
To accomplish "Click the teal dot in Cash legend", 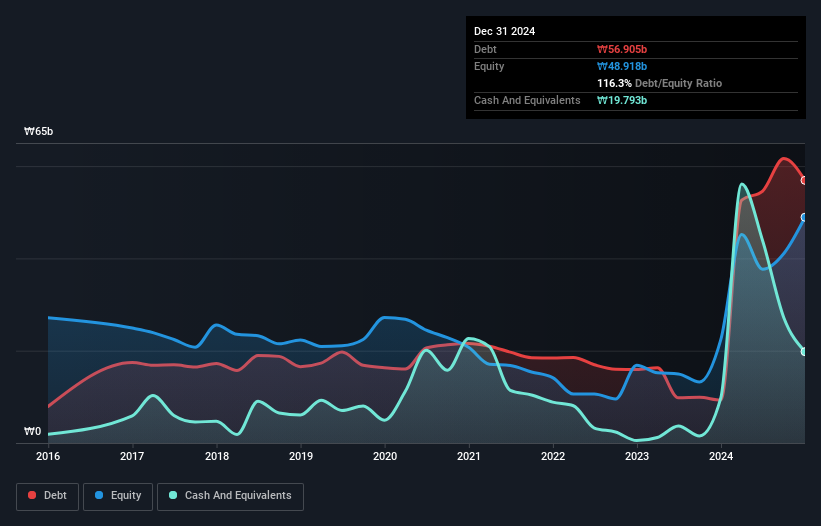I will [x=173, y=495].
